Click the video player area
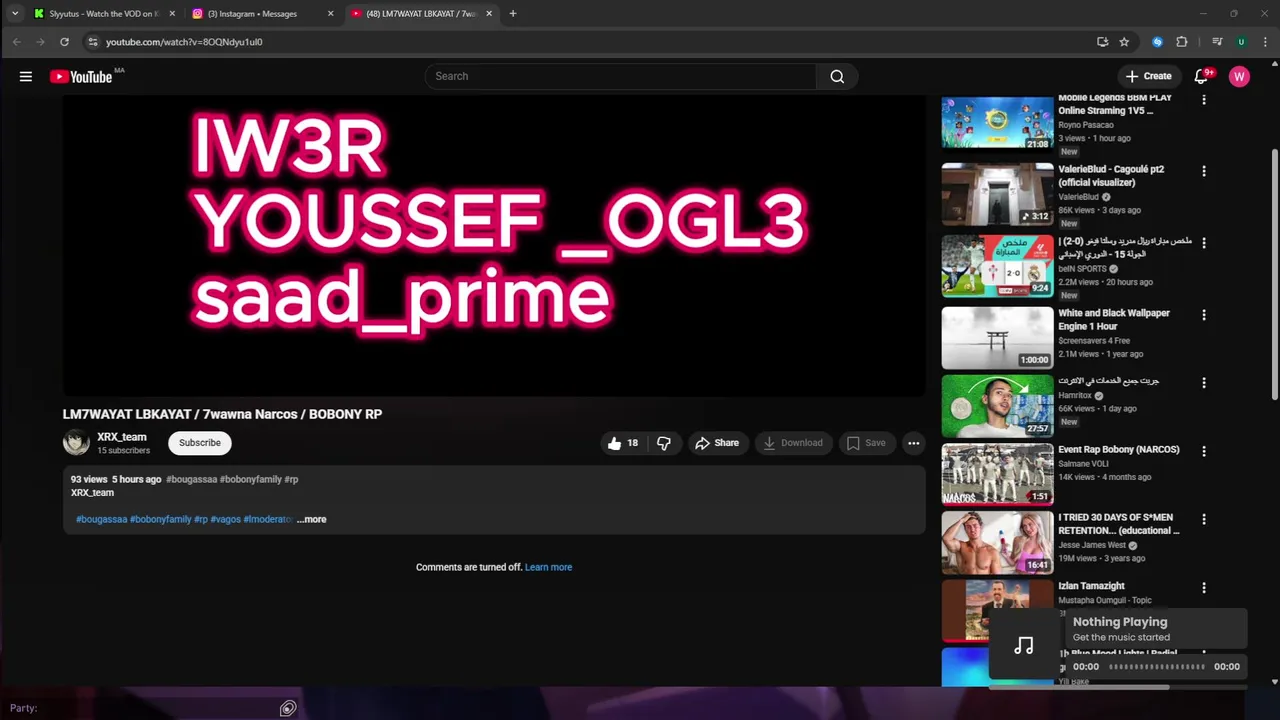This screenshot has height=720, width=1280. pos(493,246)
